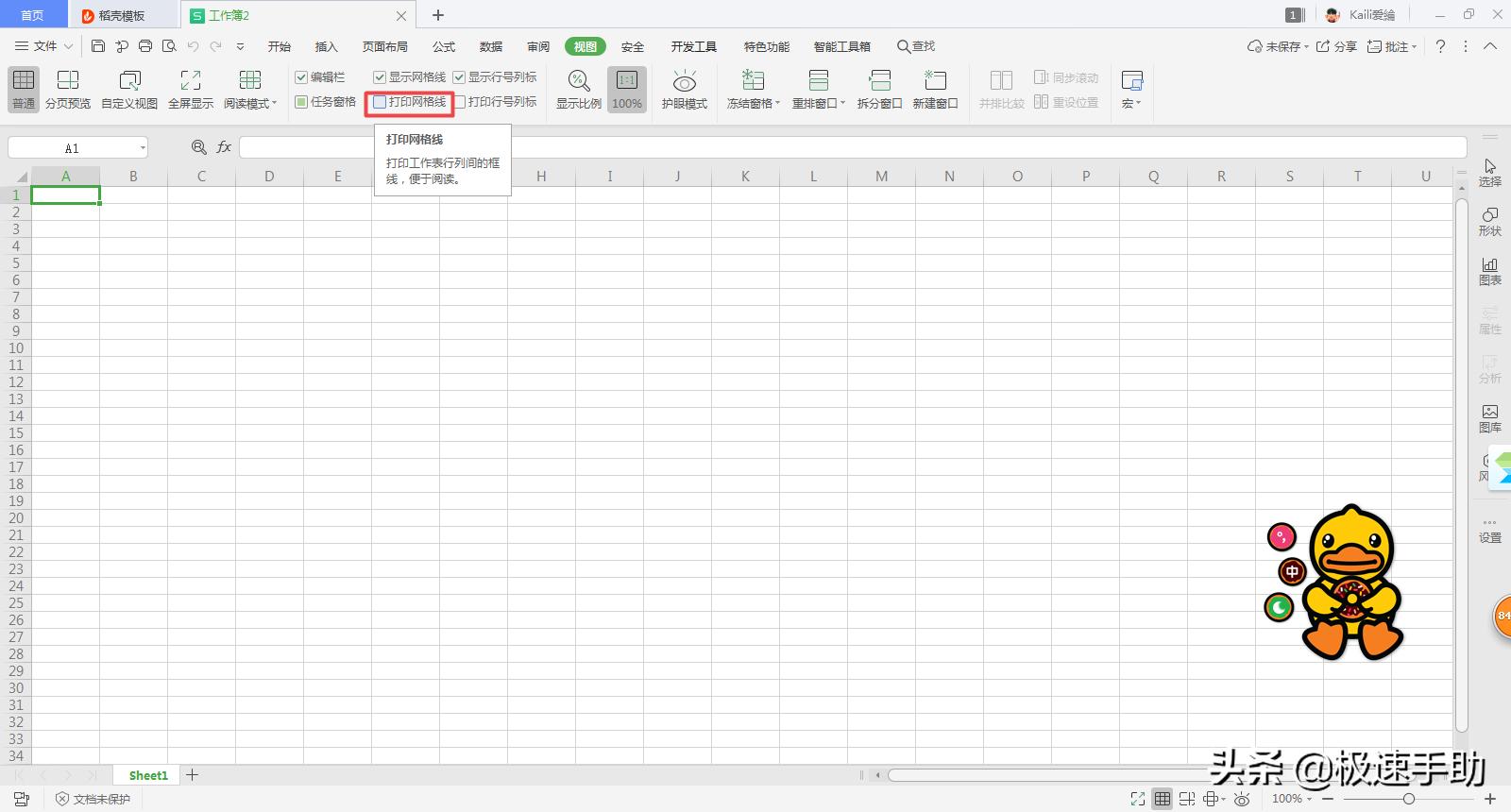Expand the 批注 comments dropdown arrow
This screenshot has height=812, width=1511.
point(1414,46)
